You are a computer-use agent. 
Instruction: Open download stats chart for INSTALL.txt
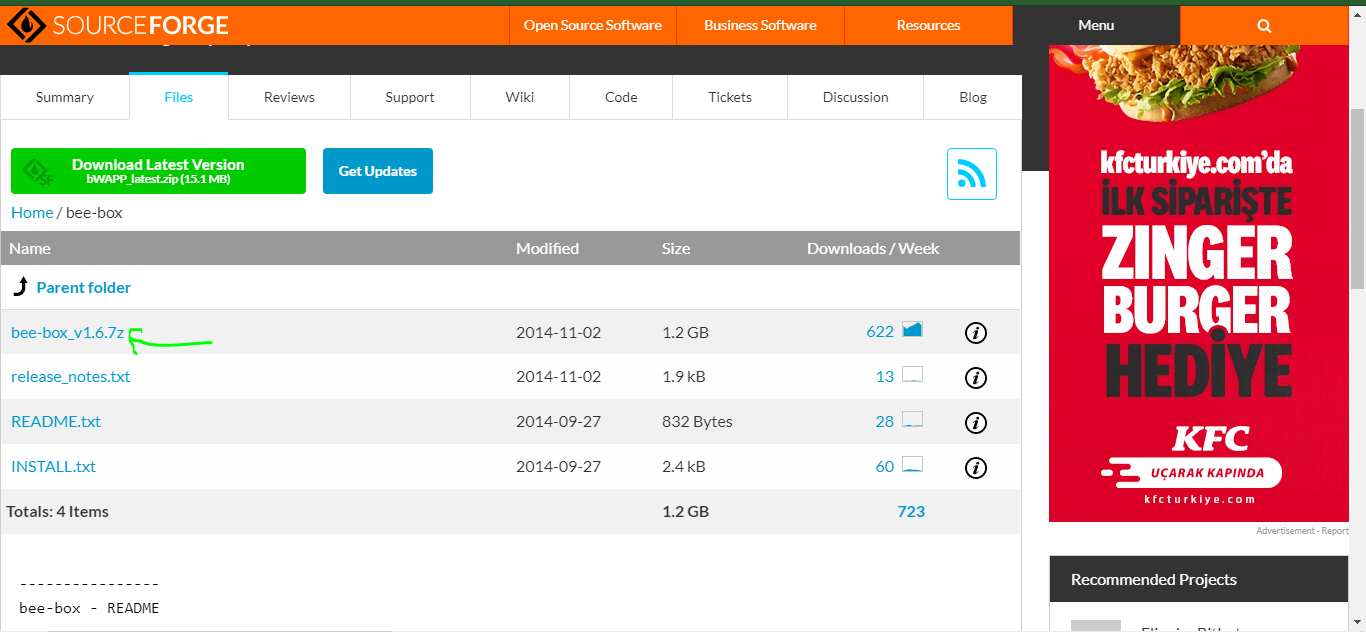[x=912, y=464]
